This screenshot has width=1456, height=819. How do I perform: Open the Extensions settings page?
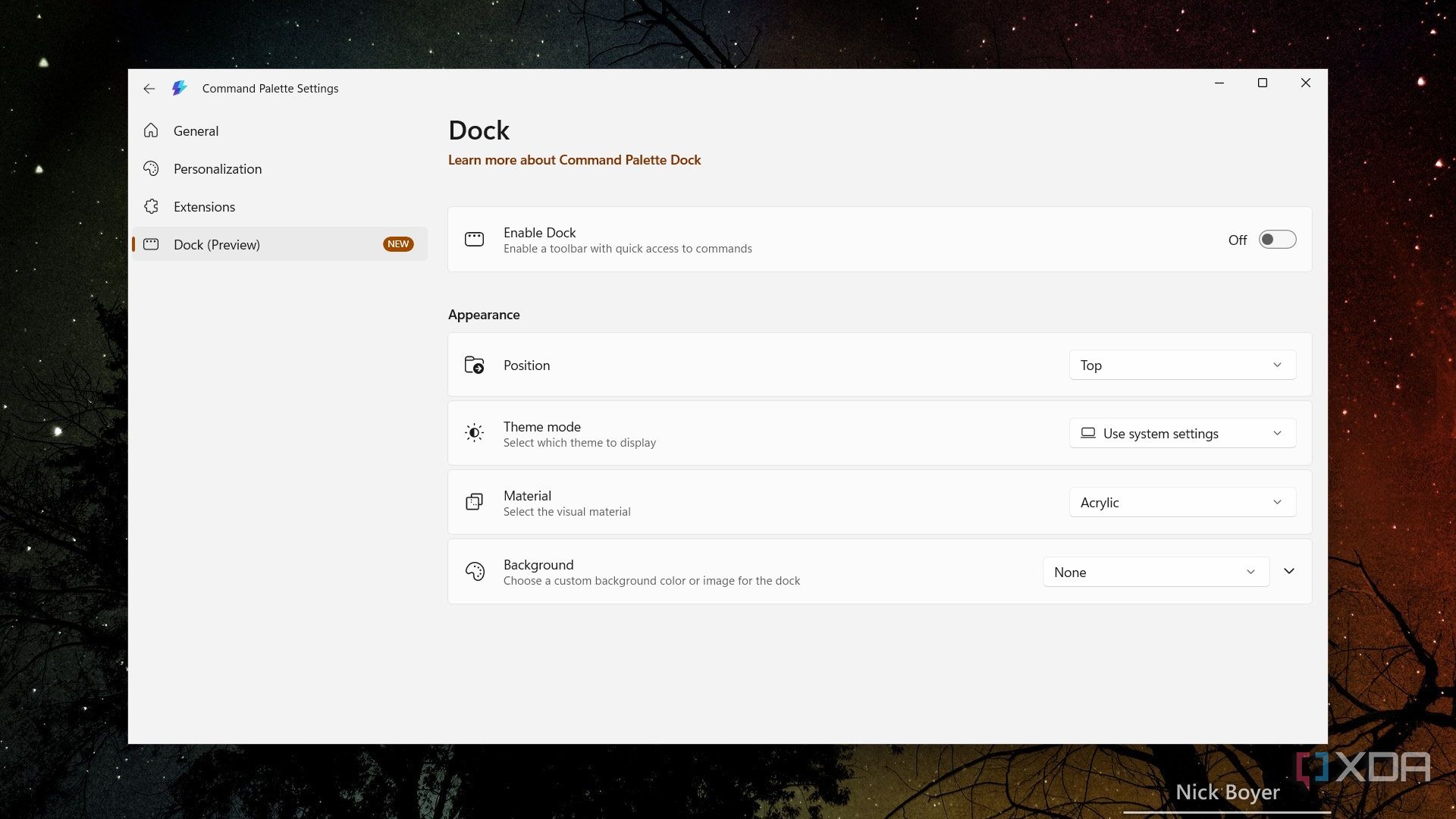280,206
